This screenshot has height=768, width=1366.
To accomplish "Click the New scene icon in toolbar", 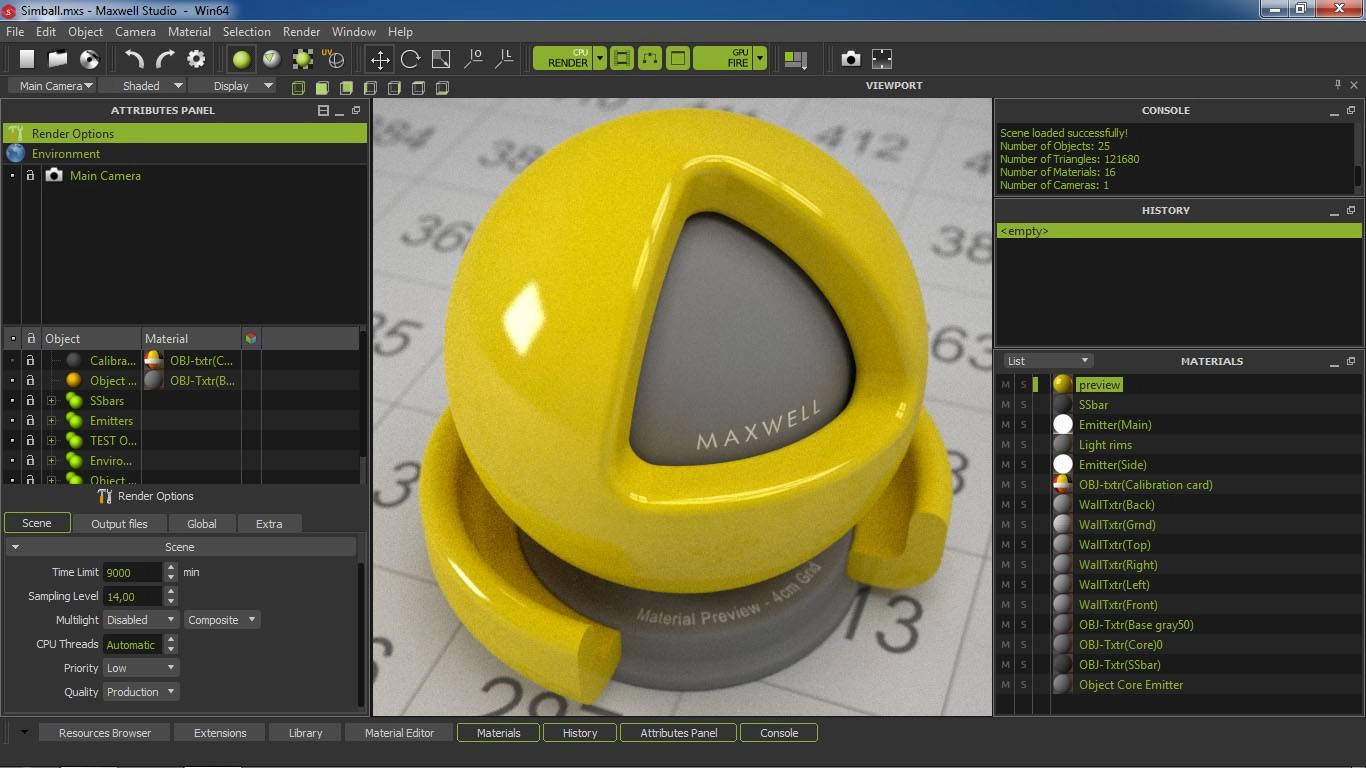I will [x=27, y=59].
